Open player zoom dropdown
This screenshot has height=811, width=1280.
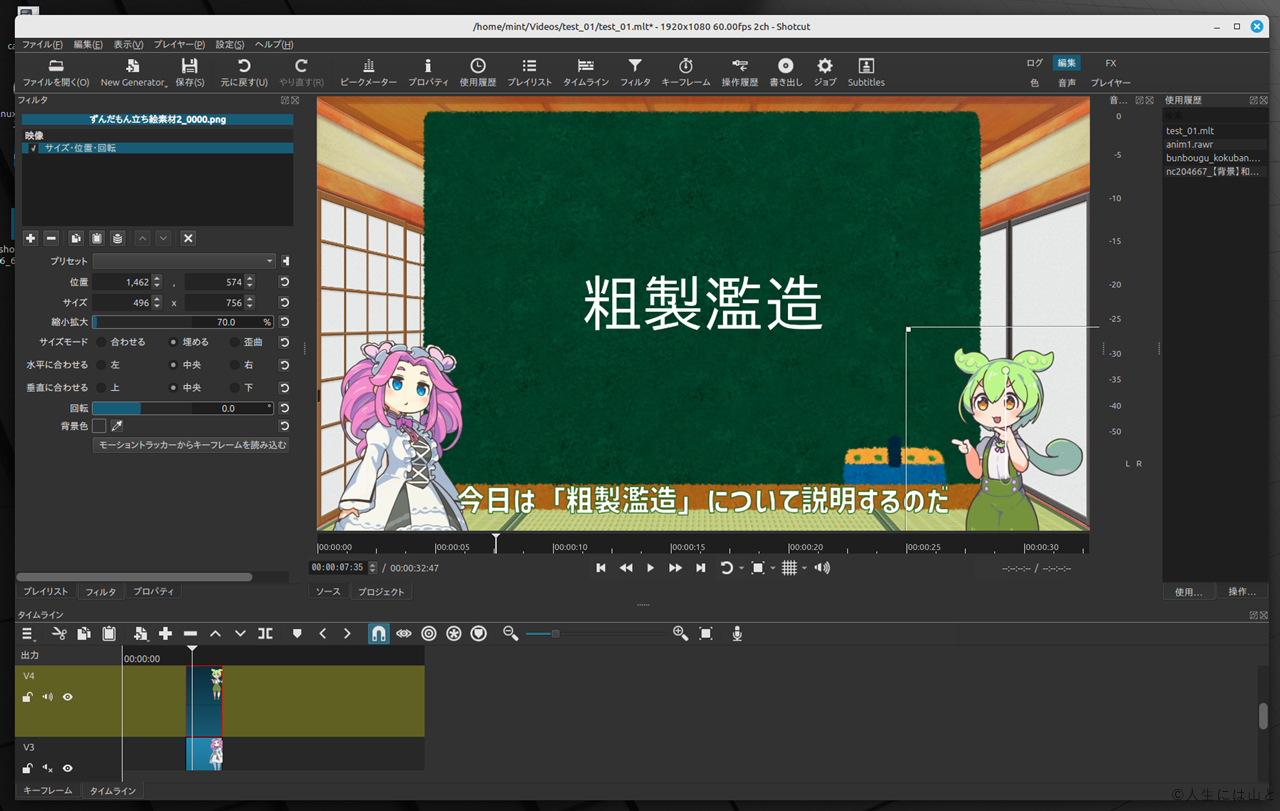[773, 568]
